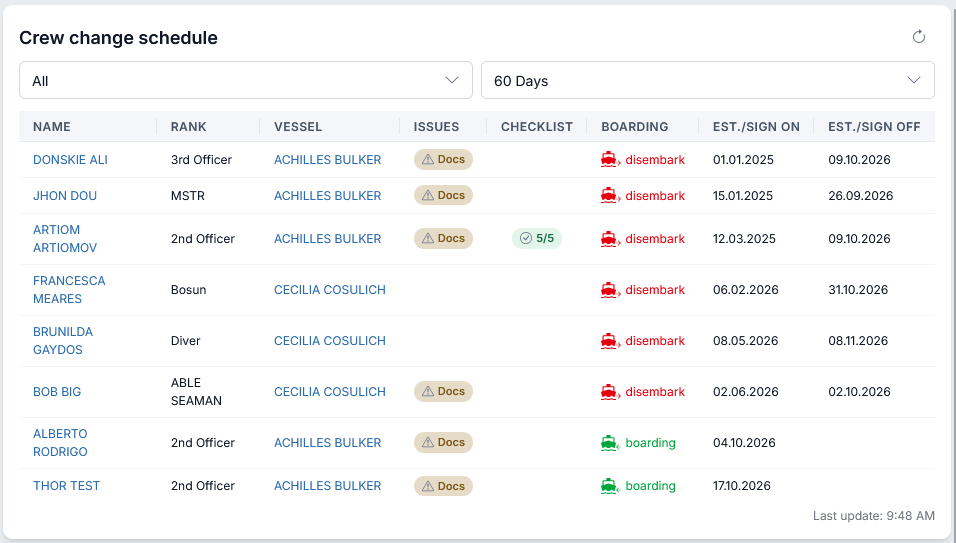The height and width of the screenshot is (543, 956).
Task: Open ACHILLES BULKER vessel in ARTIOM ARTIOMOV row
Action: pyautogui.click(x=327, y=239)
